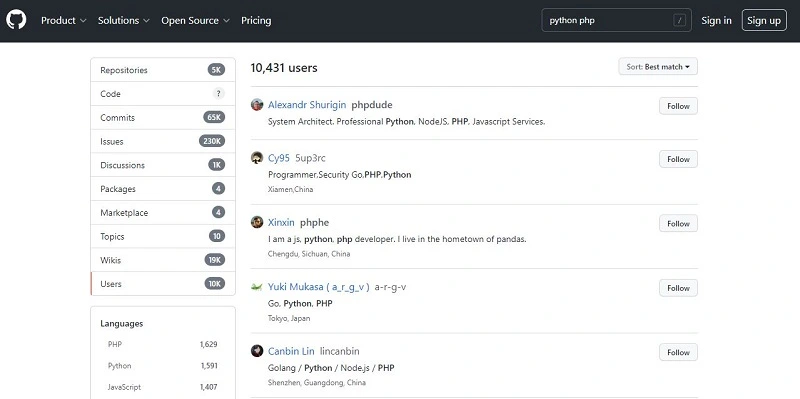Click location text Tokyo, Japan
The image size is (800, 399).
tap(289, 318)
